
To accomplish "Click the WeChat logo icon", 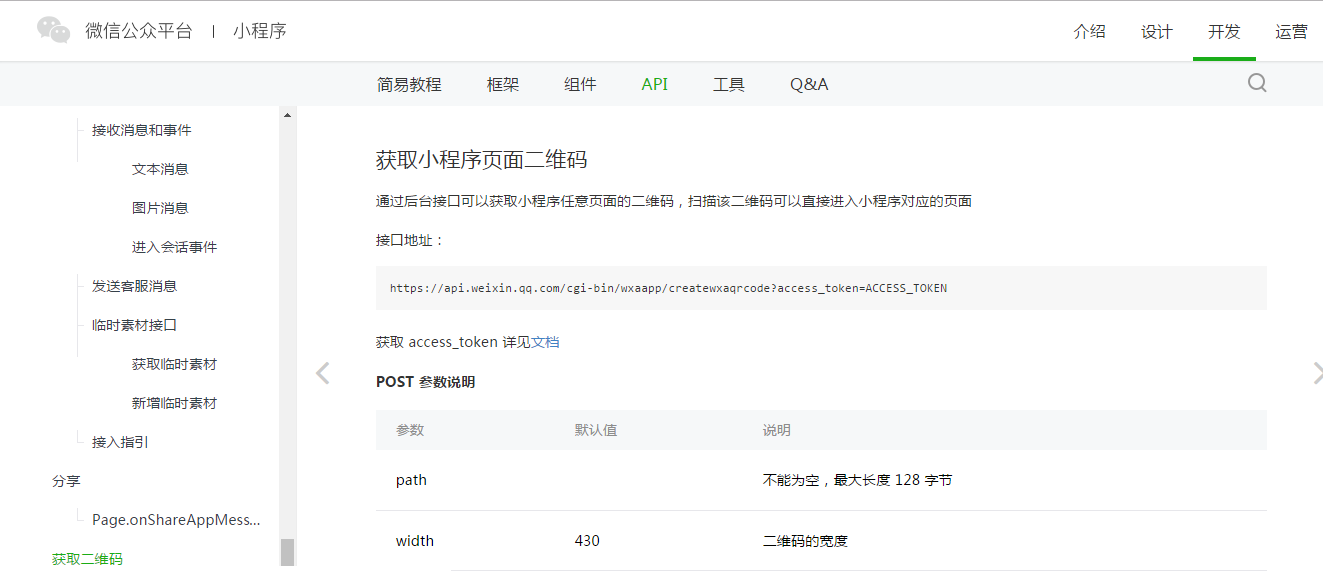I will coord(54,30).
